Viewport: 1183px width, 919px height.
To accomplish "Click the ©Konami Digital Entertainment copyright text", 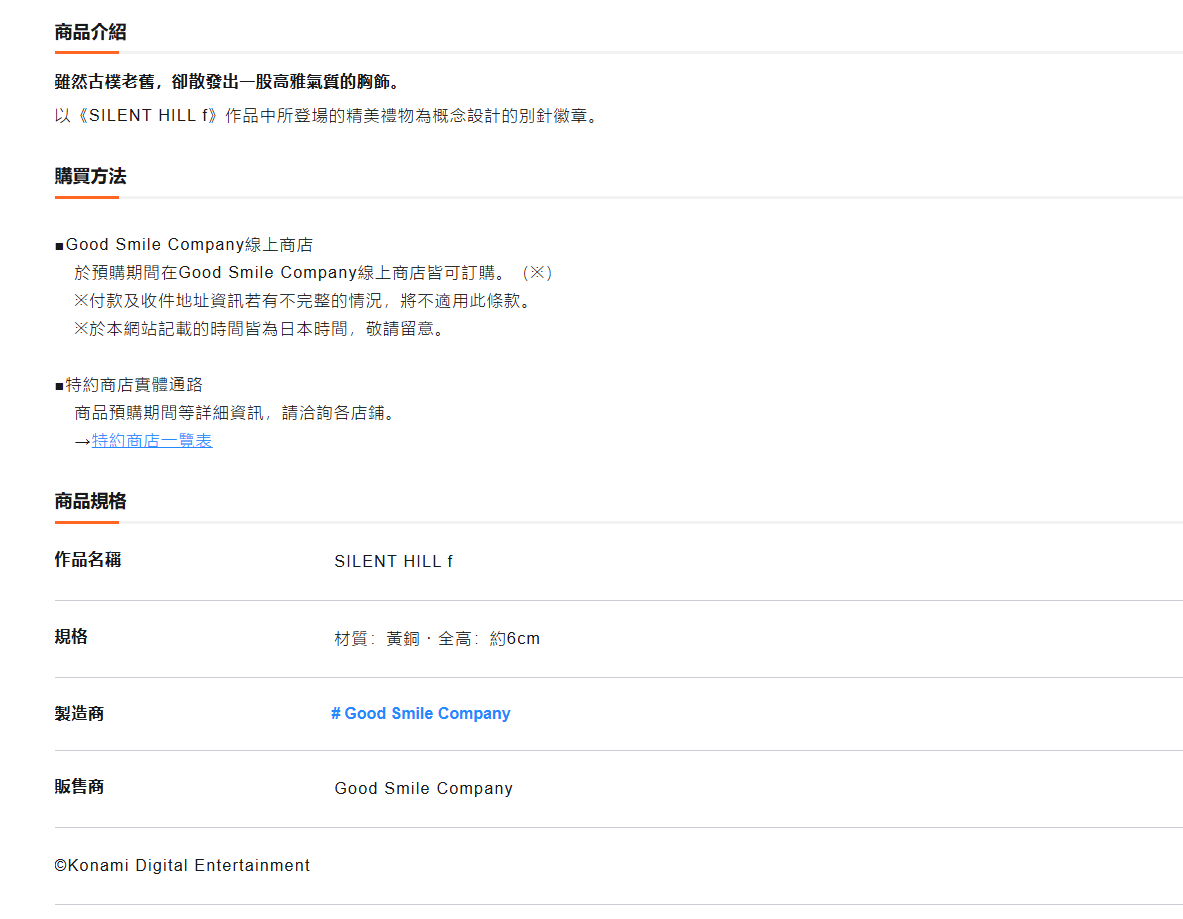I will 182,865.
